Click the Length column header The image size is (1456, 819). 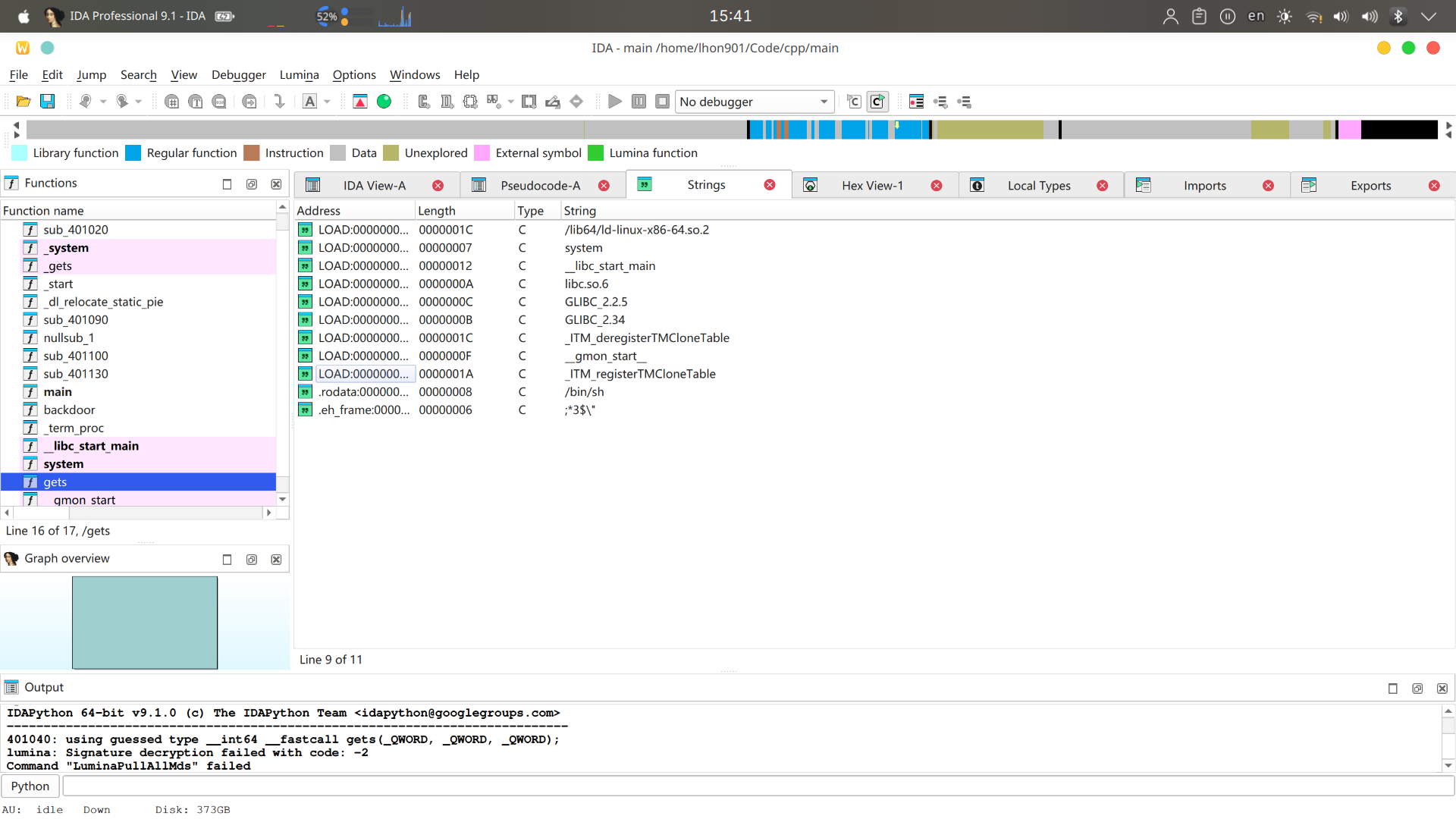(x=437, y=211)
